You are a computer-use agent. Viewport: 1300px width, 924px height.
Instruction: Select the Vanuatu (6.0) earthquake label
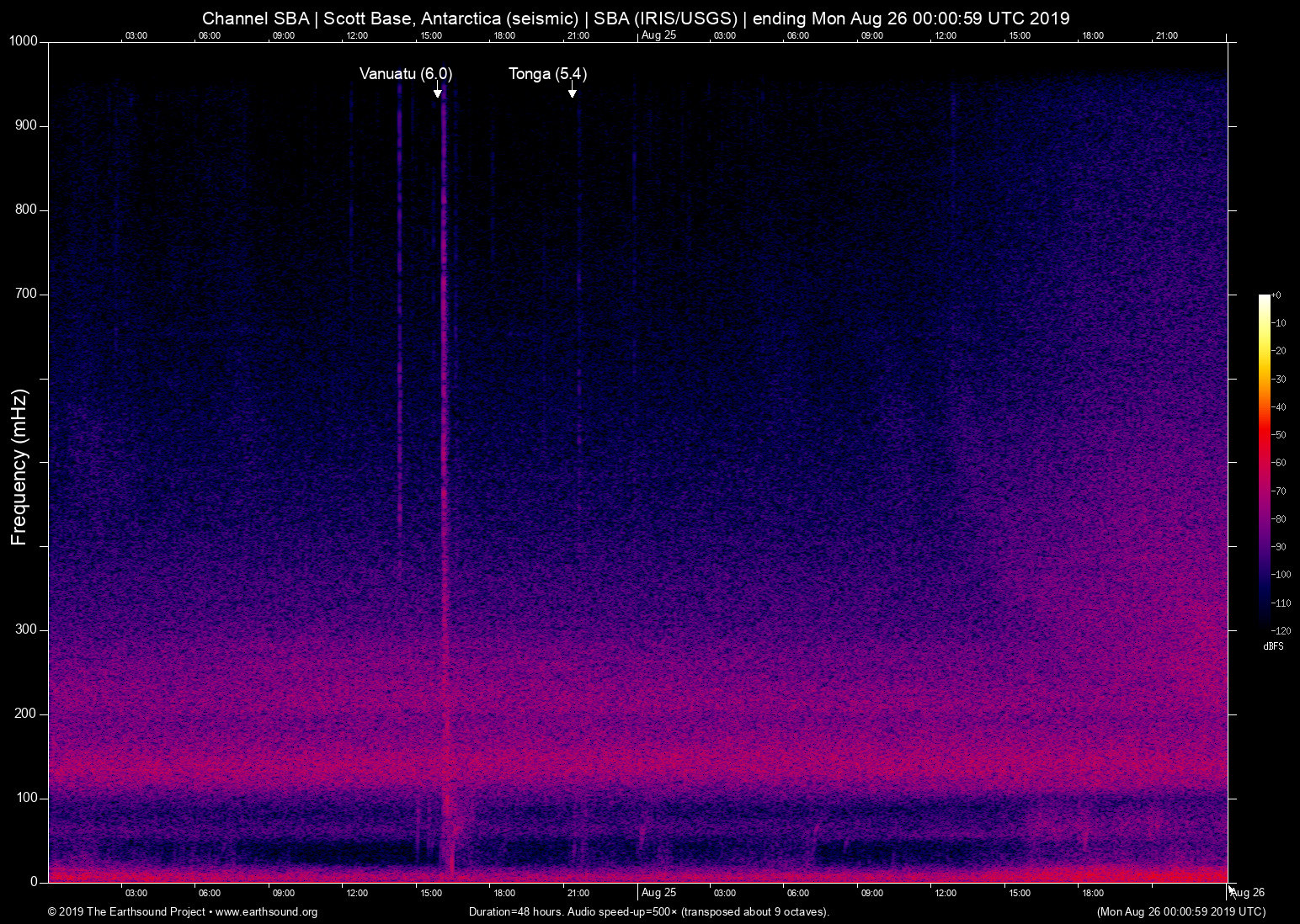405,74
